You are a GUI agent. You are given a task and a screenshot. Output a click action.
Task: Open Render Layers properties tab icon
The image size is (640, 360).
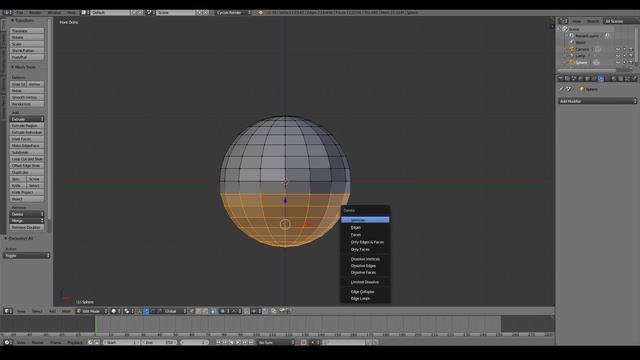point(567,78)
